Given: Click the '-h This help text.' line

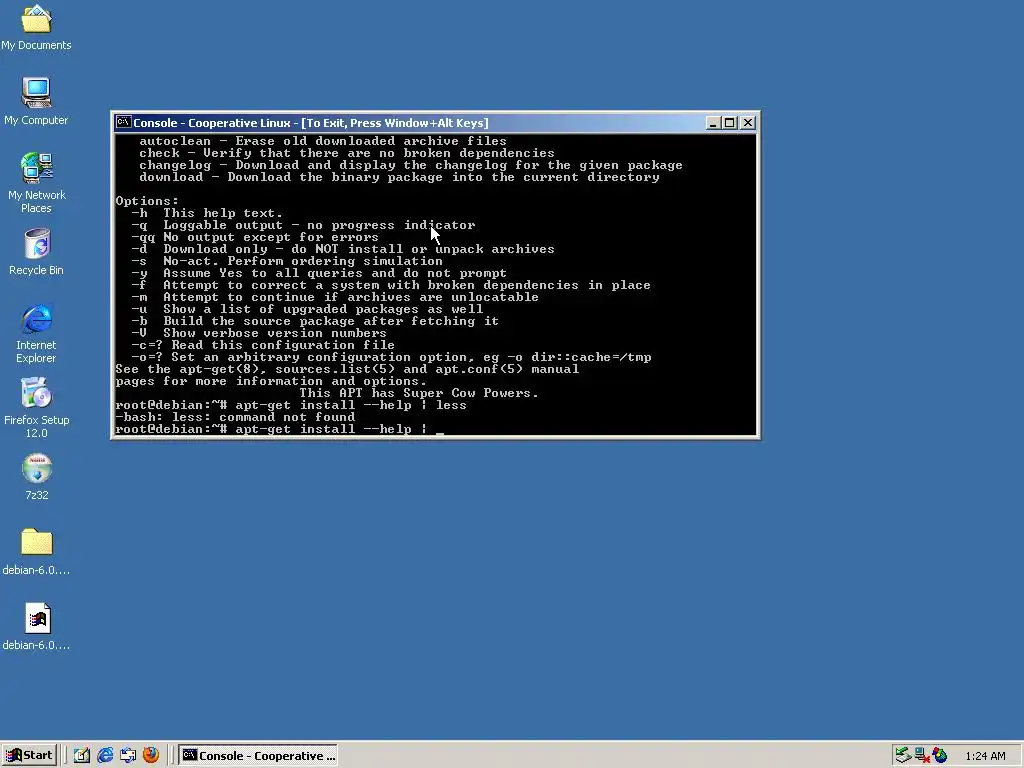Looking at the screenshot, I should 207,213.
